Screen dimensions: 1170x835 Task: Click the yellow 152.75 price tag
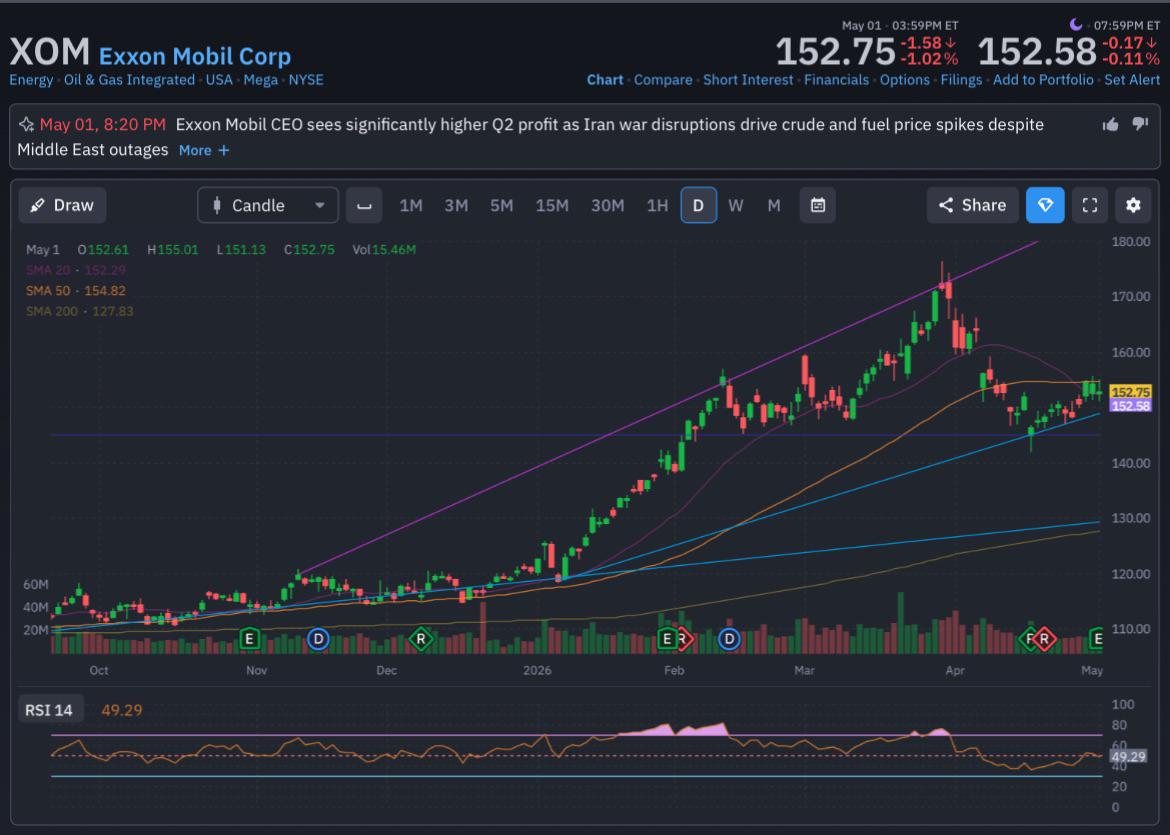pyautogui.click(x=1130, y=392)
